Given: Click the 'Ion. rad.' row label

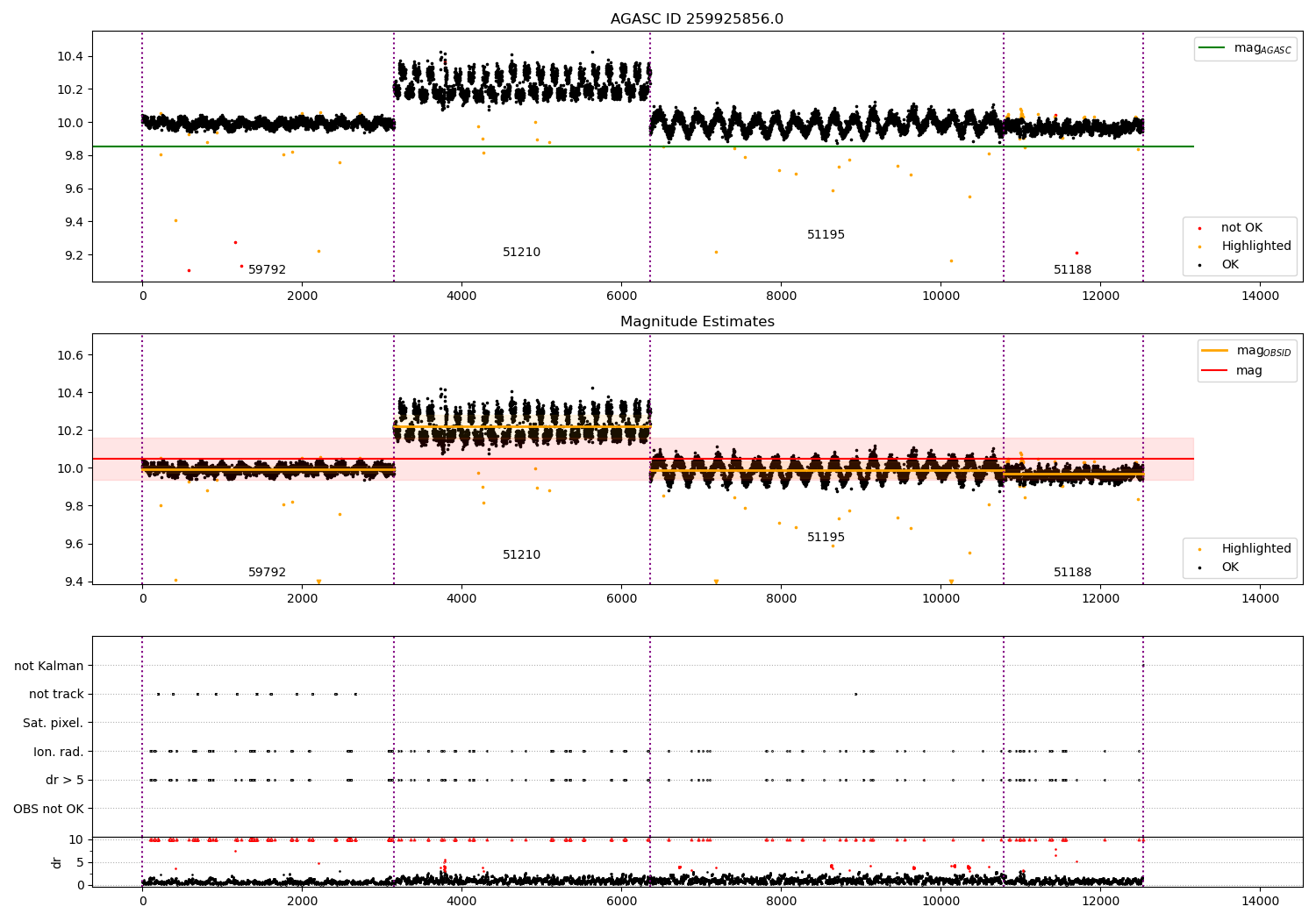Looking at the screenshot, I should point(59,752).
